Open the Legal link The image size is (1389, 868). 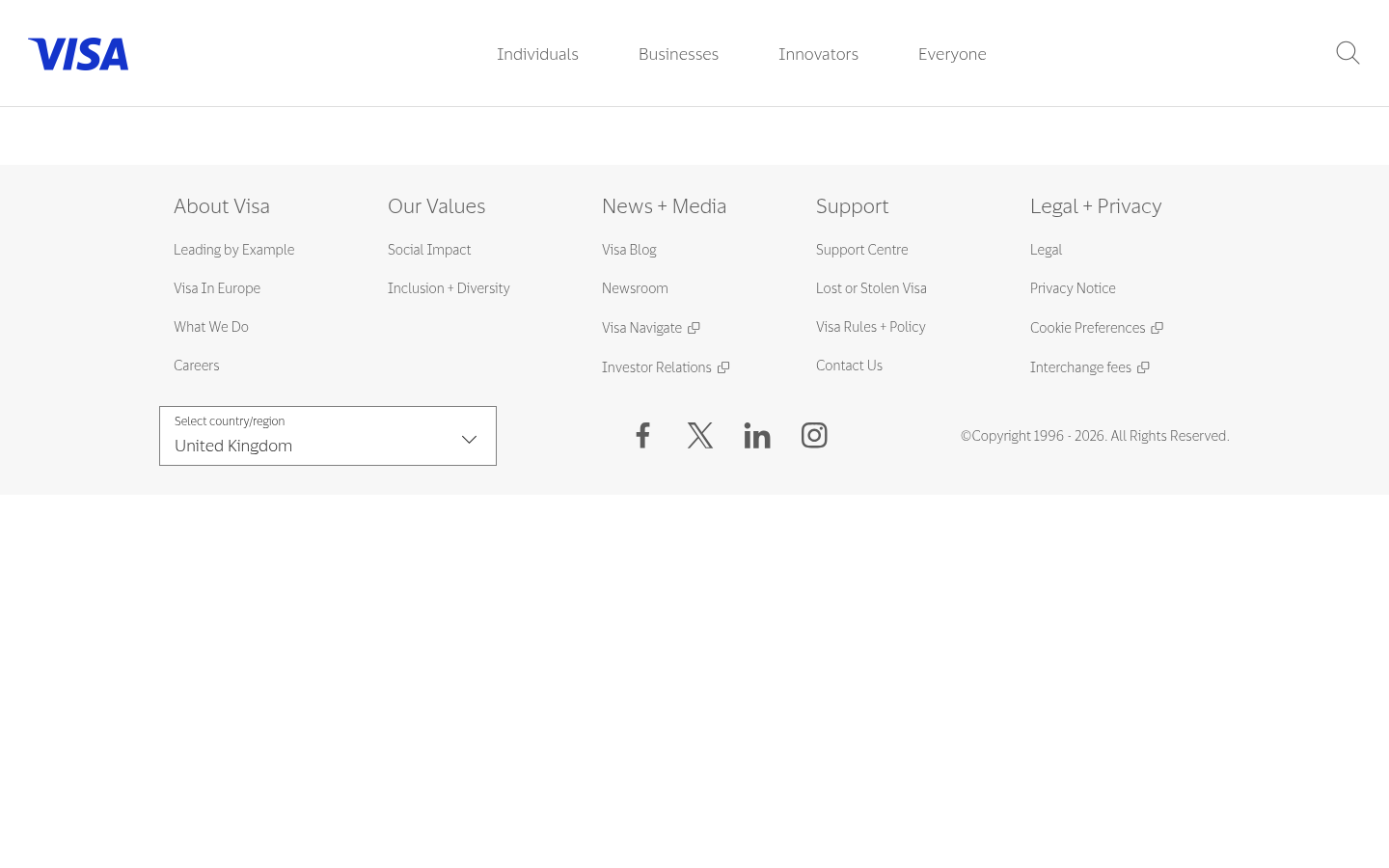1046,250
